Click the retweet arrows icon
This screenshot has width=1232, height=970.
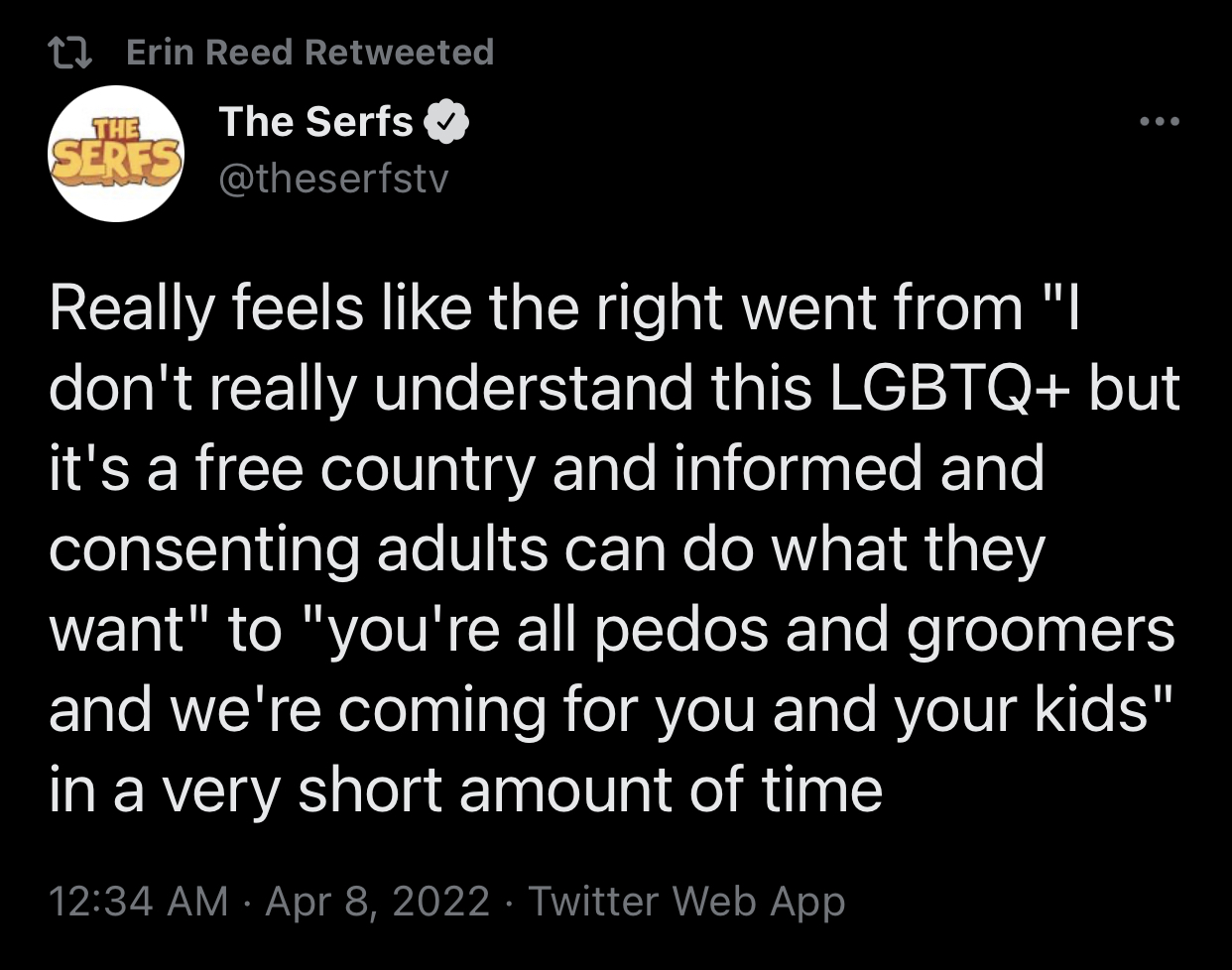[70, 53]
